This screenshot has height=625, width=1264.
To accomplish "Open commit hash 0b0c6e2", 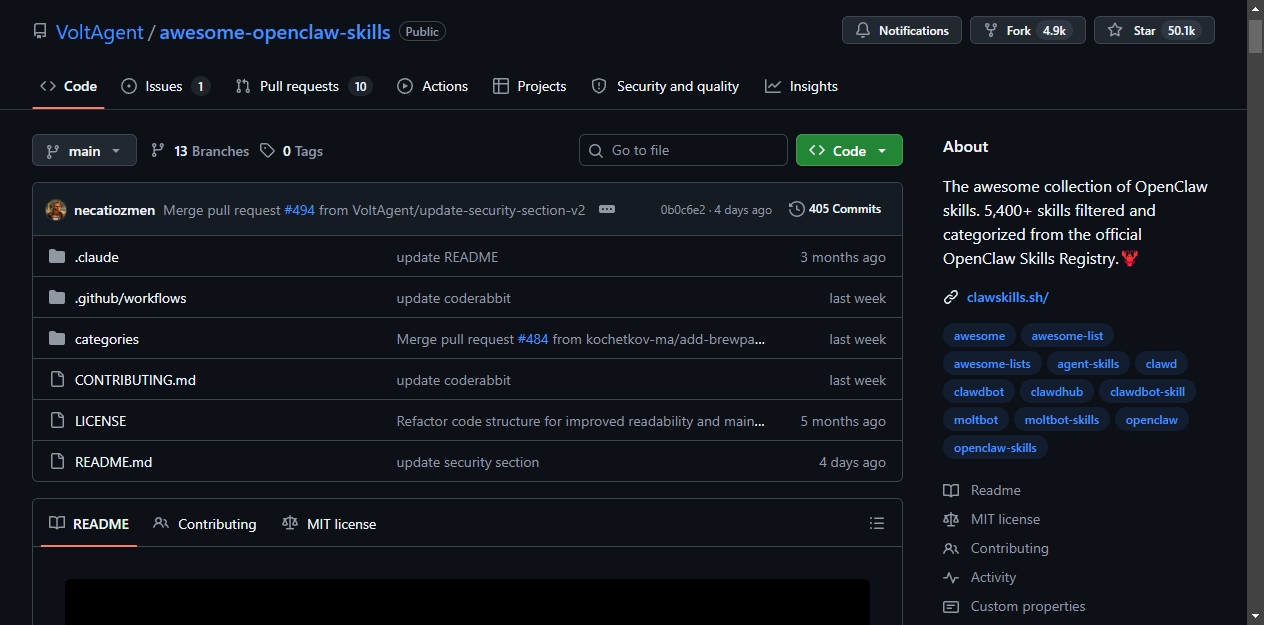I will pyautogui.click(x=683, y=210).
